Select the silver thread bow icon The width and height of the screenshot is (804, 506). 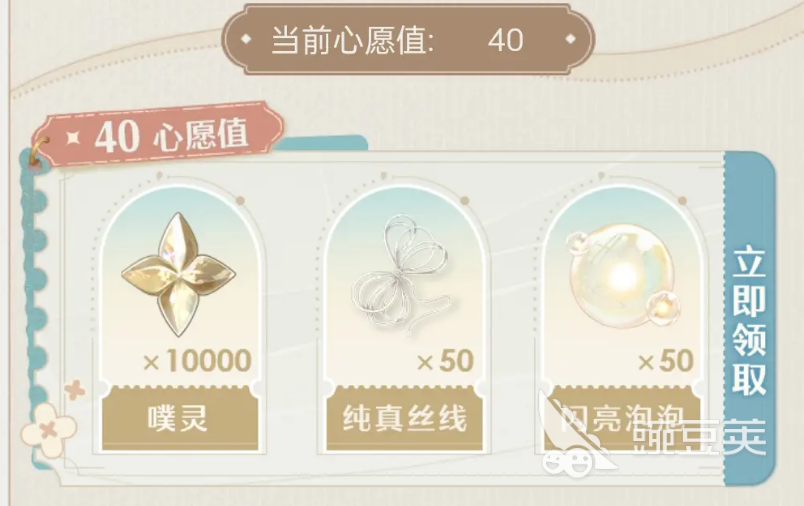click(x=401, y=274)
